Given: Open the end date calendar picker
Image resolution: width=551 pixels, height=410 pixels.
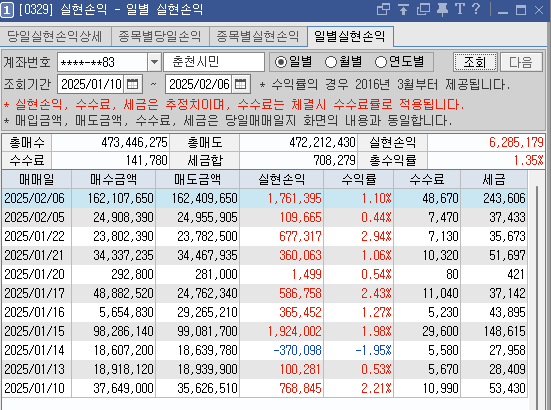Looking at the screenshot, I should (x=241, y=84).
